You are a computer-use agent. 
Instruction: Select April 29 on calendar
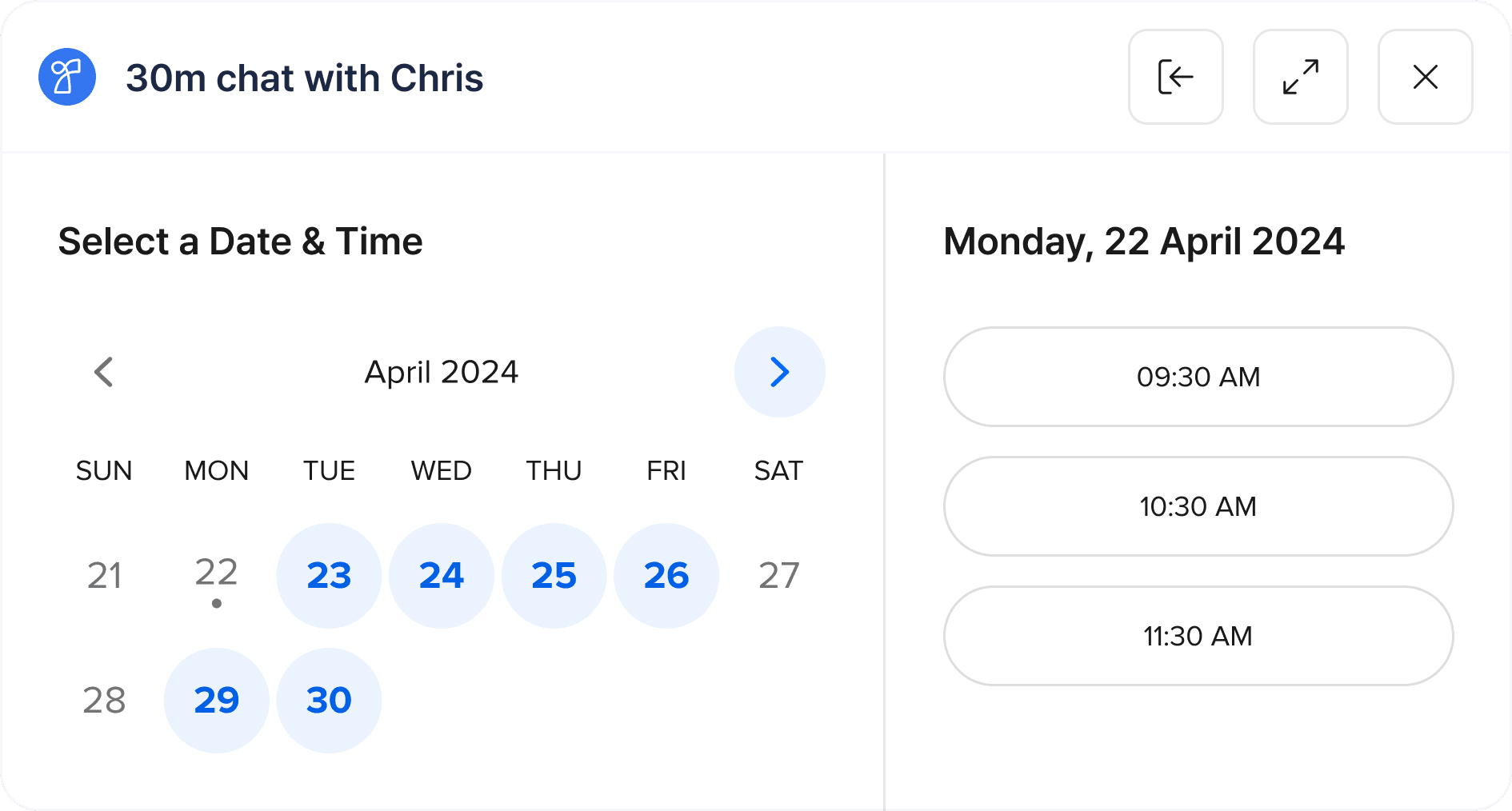[x=217, y=701]
